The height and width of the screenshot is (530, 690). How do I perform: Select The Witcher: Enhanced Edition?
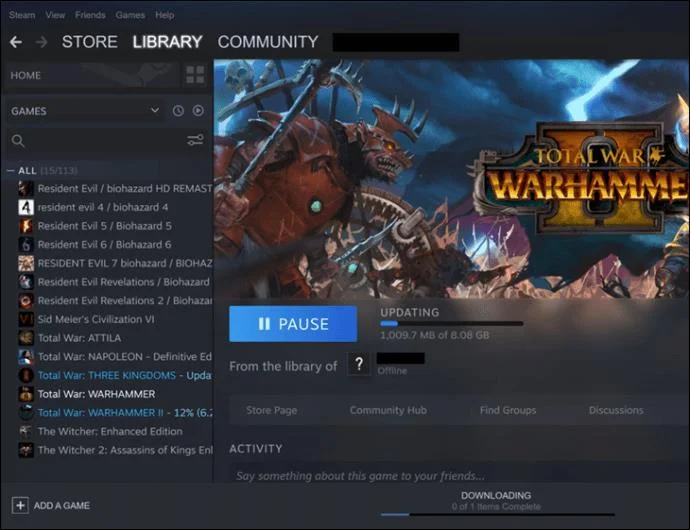coord(110,431)
